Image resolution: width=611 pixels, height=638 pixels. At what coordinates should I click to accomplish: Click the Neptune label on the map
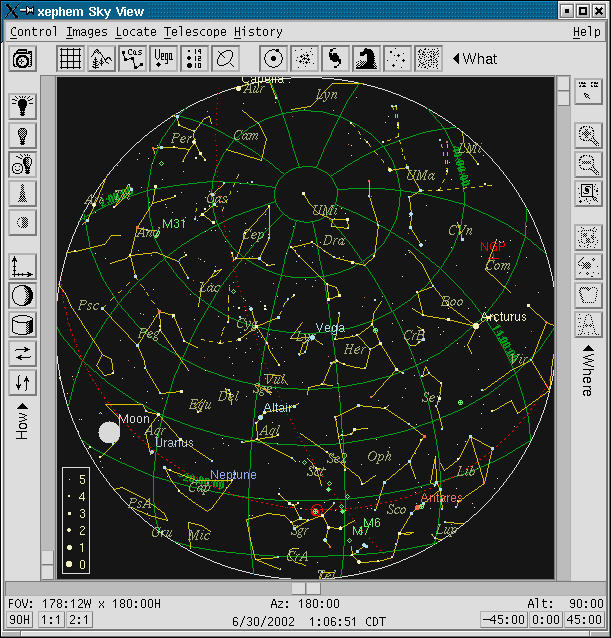pyautogui.click(x=233, y=474)
